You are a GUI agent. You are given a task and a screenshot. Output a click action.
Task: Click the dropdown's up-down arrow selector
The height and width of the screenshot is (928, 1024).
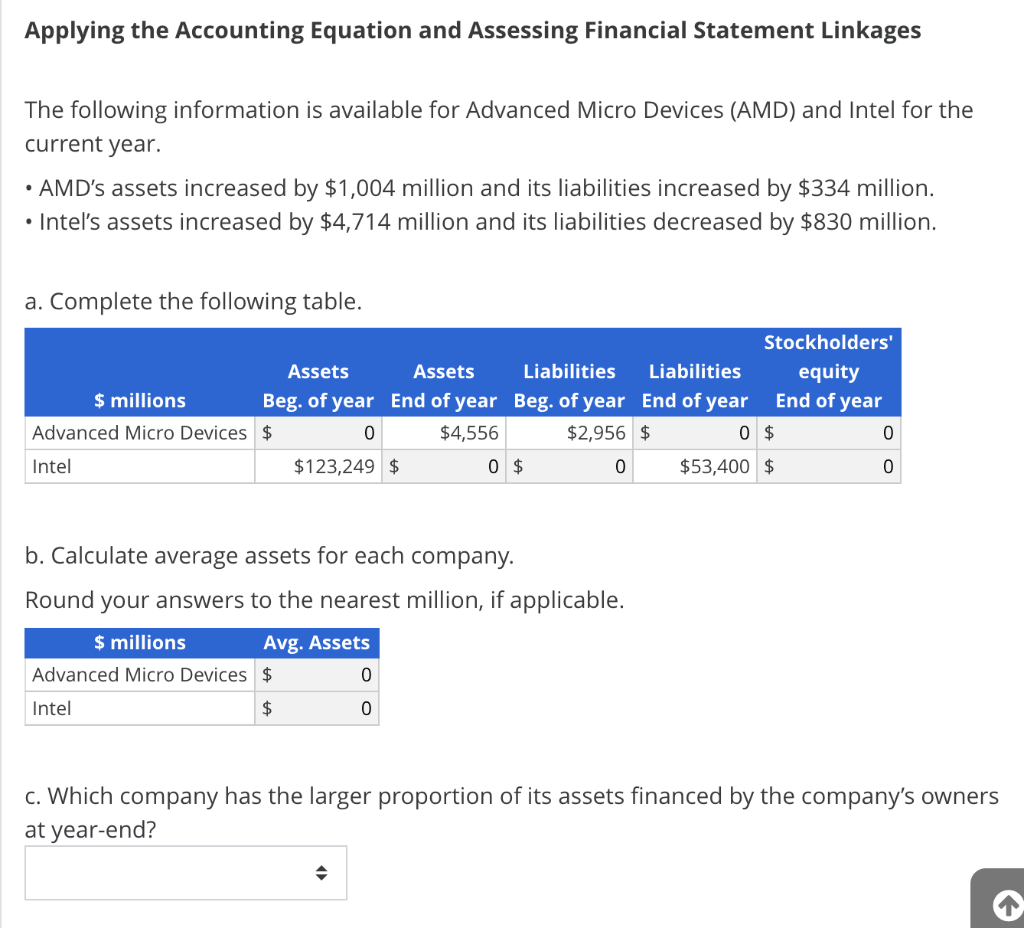click(322, 872)
